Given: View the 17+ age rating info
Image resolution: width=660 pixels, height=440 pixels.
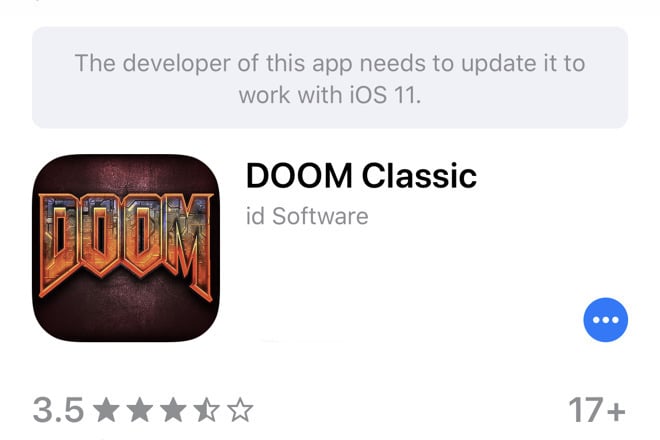Looking at the screenshot, I should pos(597,410).
